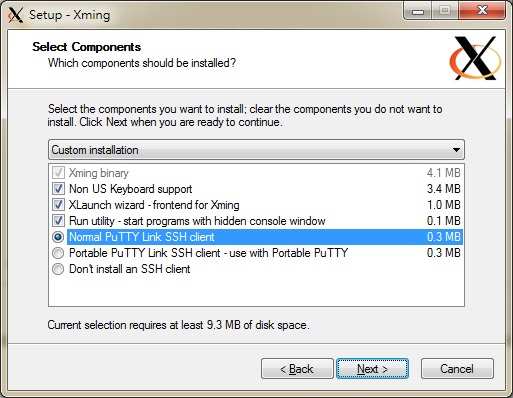Toggle XLaunch wizard checkbox
This screenshot has width=513, height=398.
coord(58,205)
